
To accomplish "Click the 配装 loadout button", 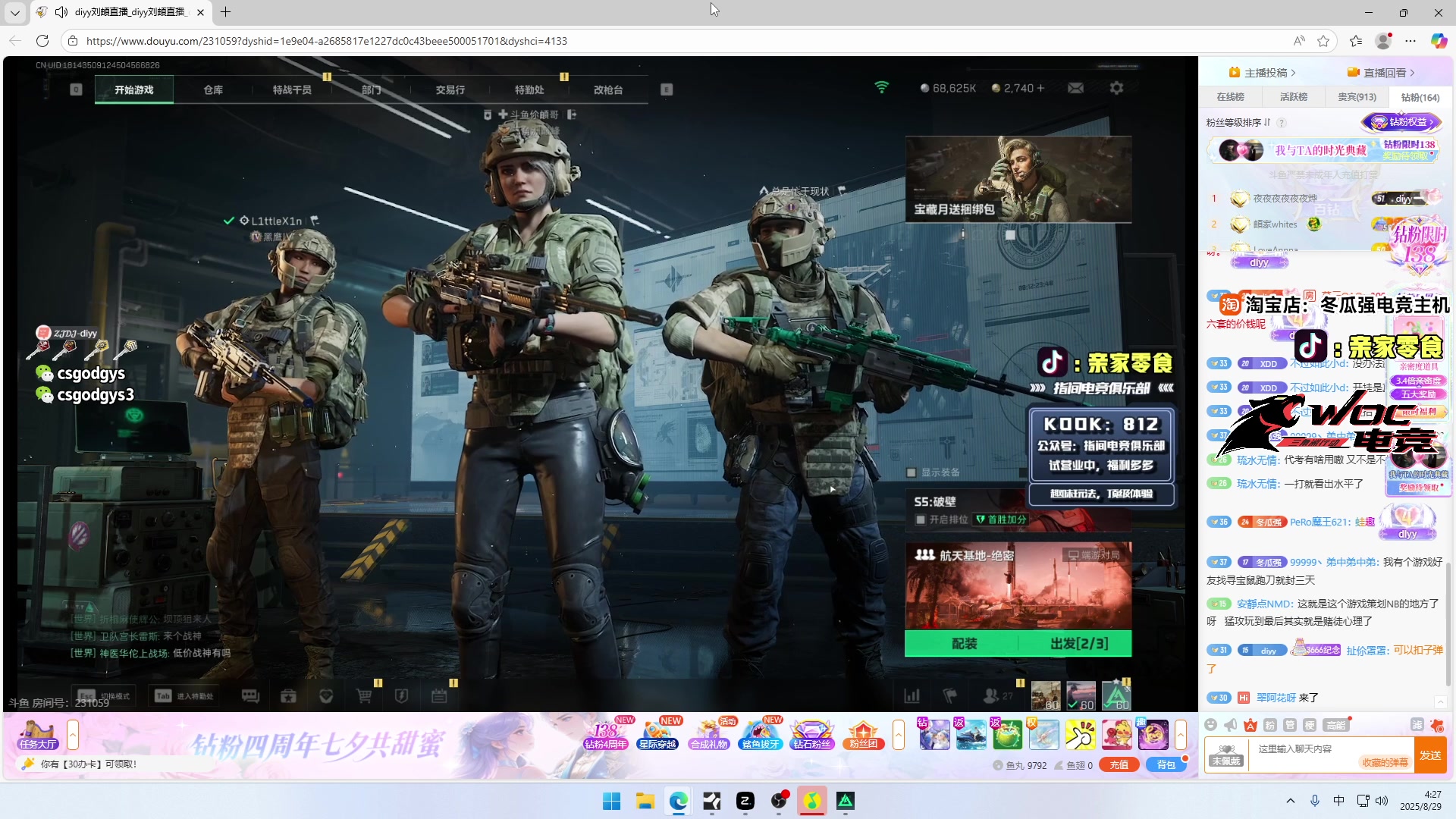I will pos(964,644).
